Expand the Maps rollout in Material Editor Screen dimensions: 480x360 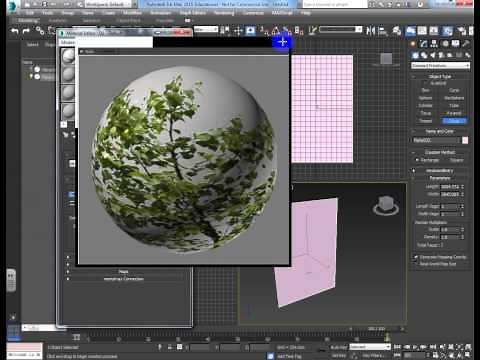(x=124, y=272)
